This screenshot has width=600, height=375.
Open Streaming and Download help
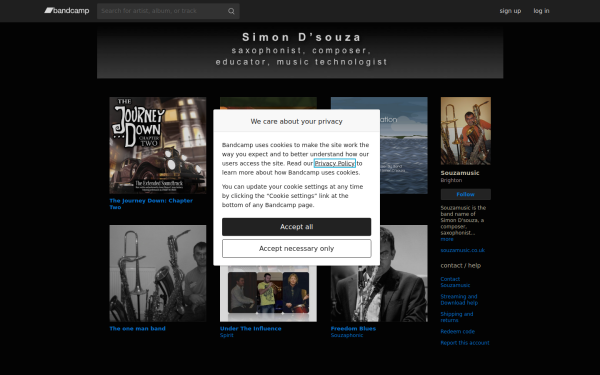coord(459,300)
